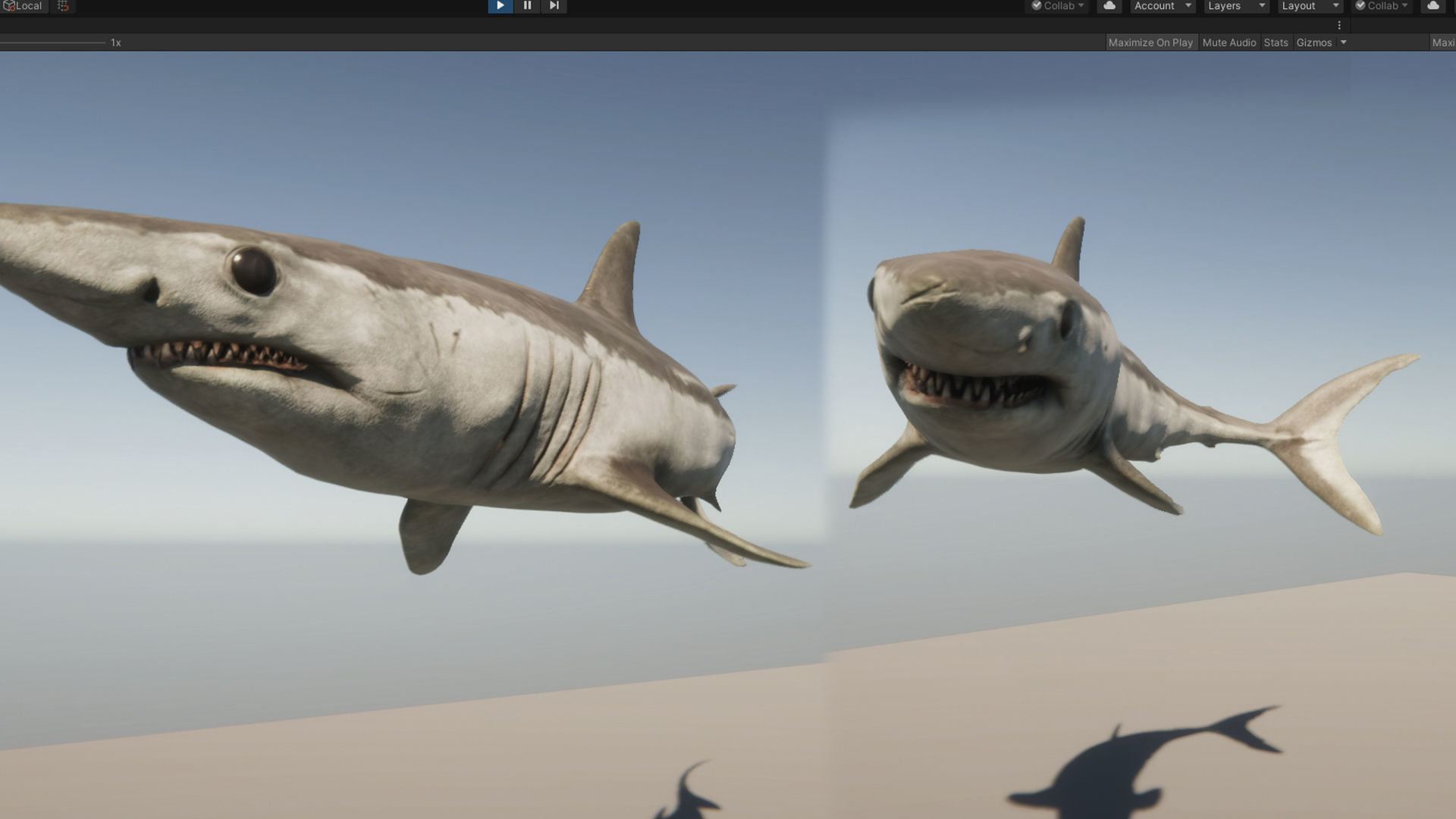Click the cloud services icon left of Account

click(x=1109, y=6)
